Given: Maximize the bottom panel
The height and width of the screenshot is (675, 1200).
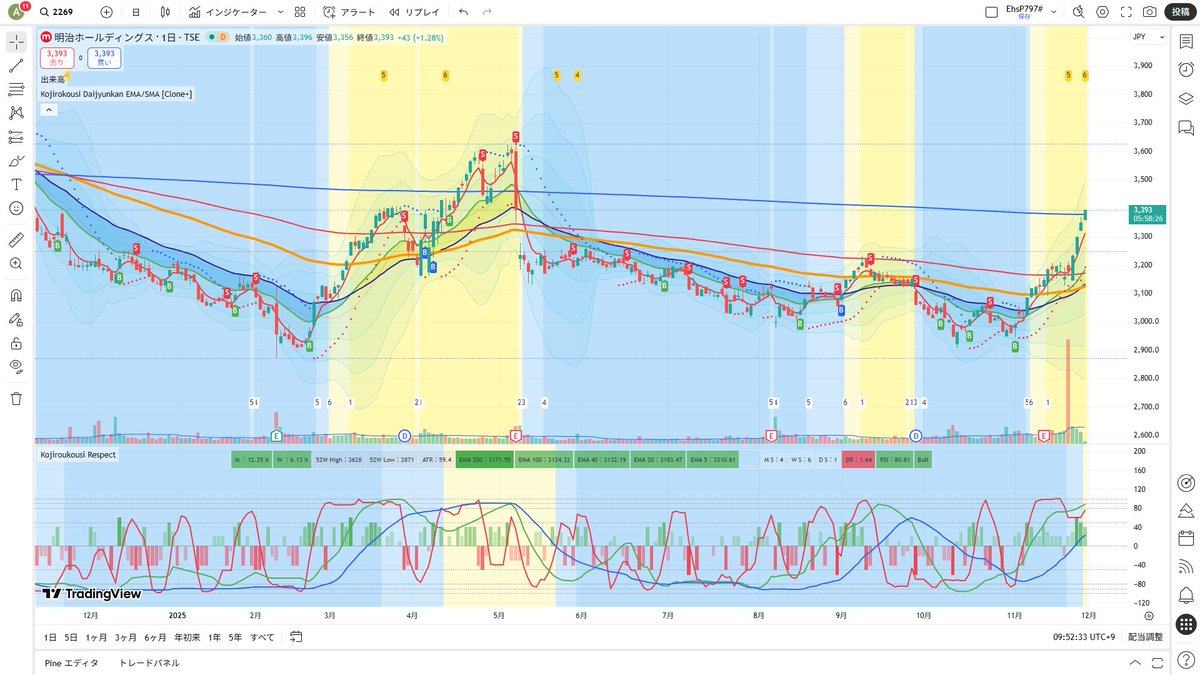Looking at the screenshot, I should (x=1156, y=663).
